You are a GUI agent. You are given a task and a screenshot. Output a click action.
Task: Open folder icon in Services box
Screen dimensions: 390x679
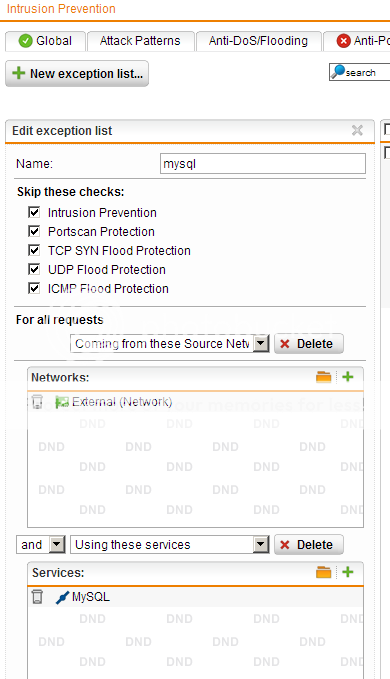coord(323,572)
